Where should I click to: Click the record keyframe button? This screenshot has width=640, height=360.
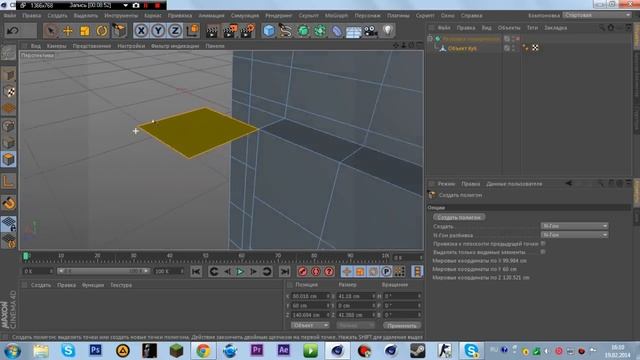(302, 271)
